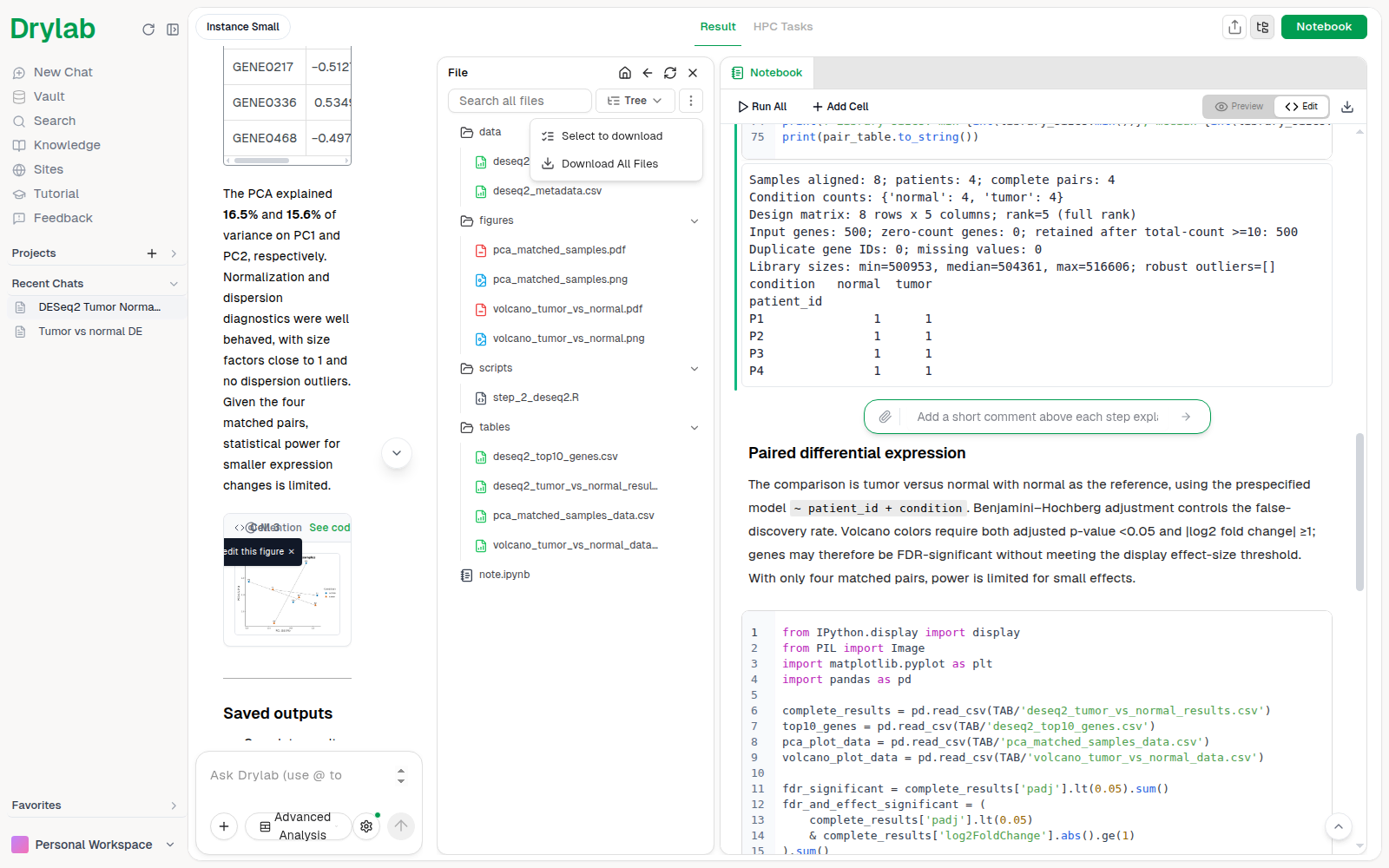The width and height of the screenshot is (1389, 868).
Task: Collapse the sidebar with panel icon
Action: [x=173, y=30]
